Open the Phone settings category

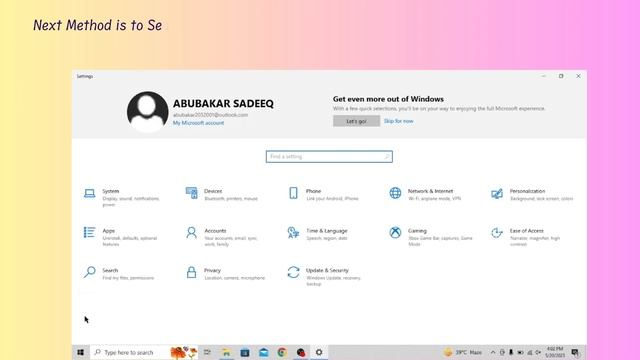point(324,194)
